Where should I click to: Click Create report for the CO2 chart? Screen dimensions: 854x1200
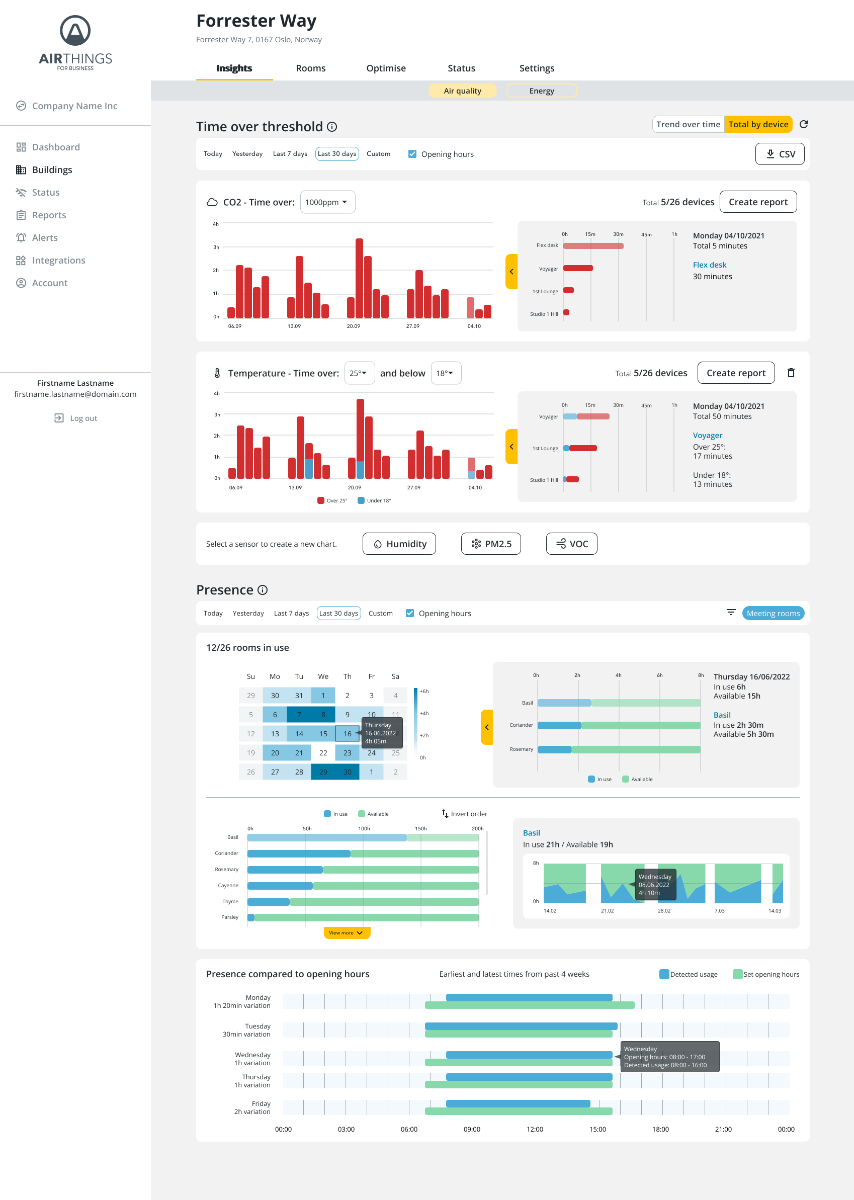[758, 202]
